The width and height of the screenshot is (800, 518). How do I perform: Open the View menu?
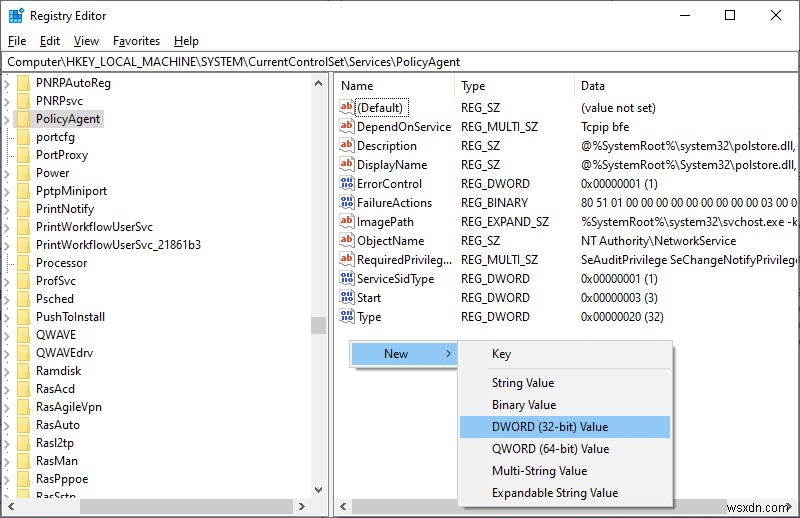pyautogui.click(x=86, y=41)
